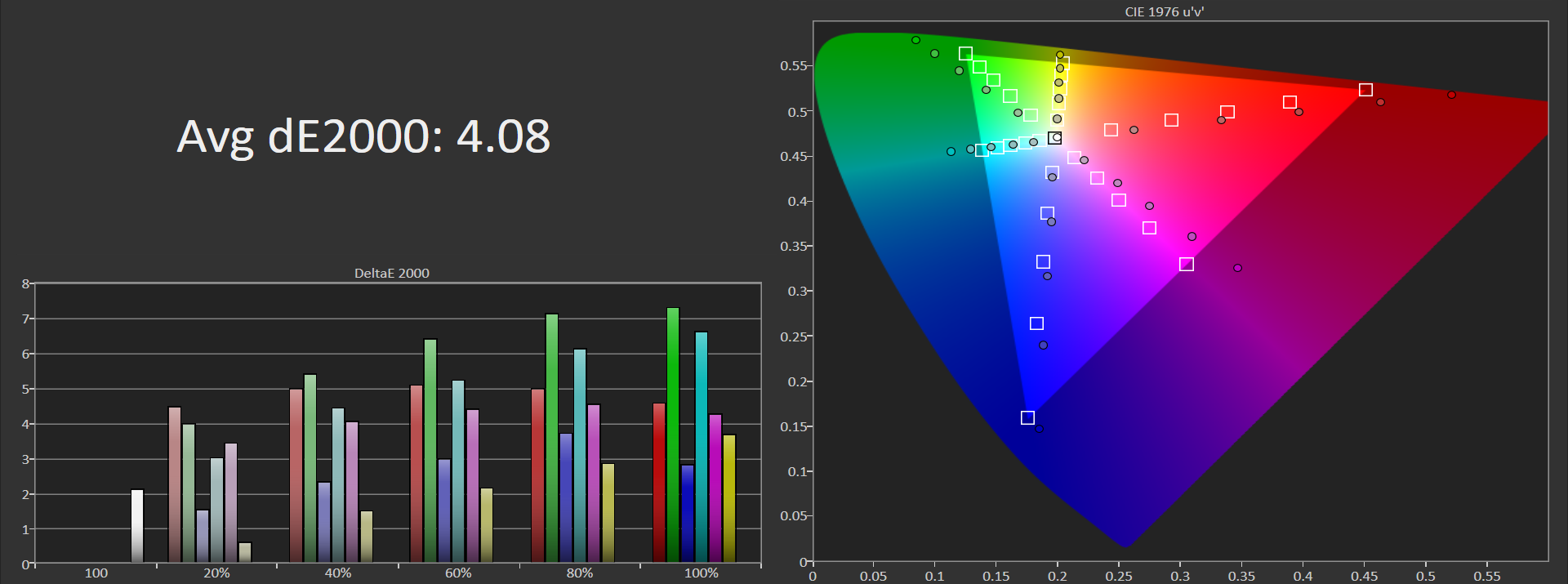Select the cyan bar in the 100% group
This screenshot has height=584, width=1568.
pyautogui.click(x=702, y=448)
